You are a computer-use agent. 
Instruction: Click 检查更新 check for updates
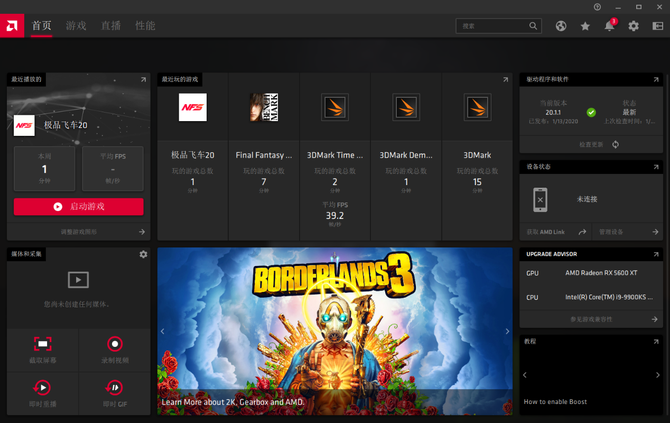pos(591,144)
